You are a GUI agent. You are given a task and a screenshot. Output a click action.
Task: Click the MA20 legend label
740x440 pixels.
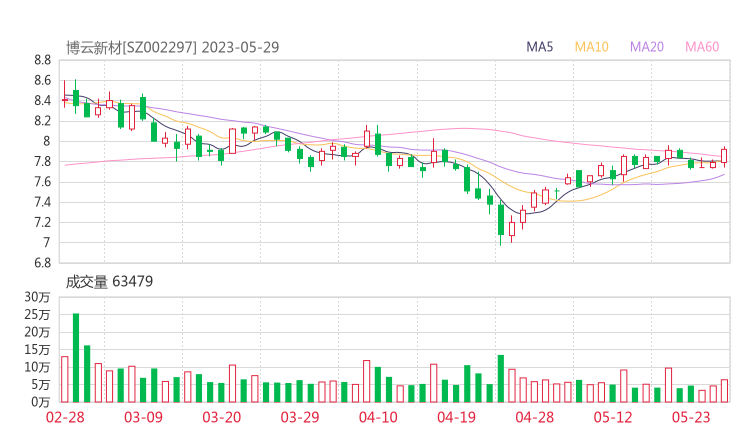click(647, 47)
